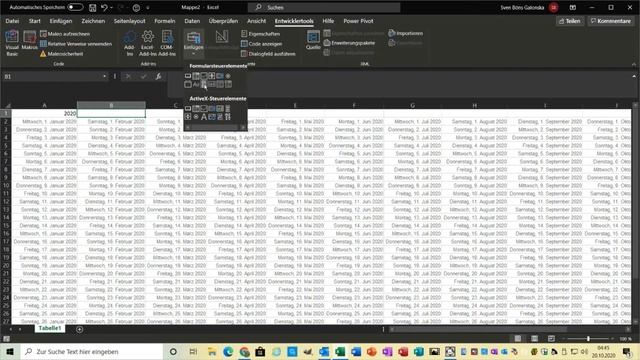Open the Visual Basic editor
Screen dimensions: 640x360
(x=12, y=42)
